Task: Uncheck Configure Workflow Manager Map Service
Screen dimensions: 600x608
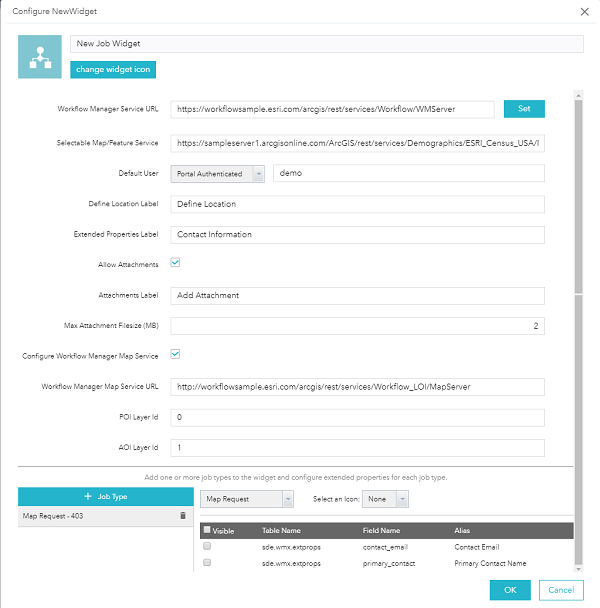Action: pos(175,353)
